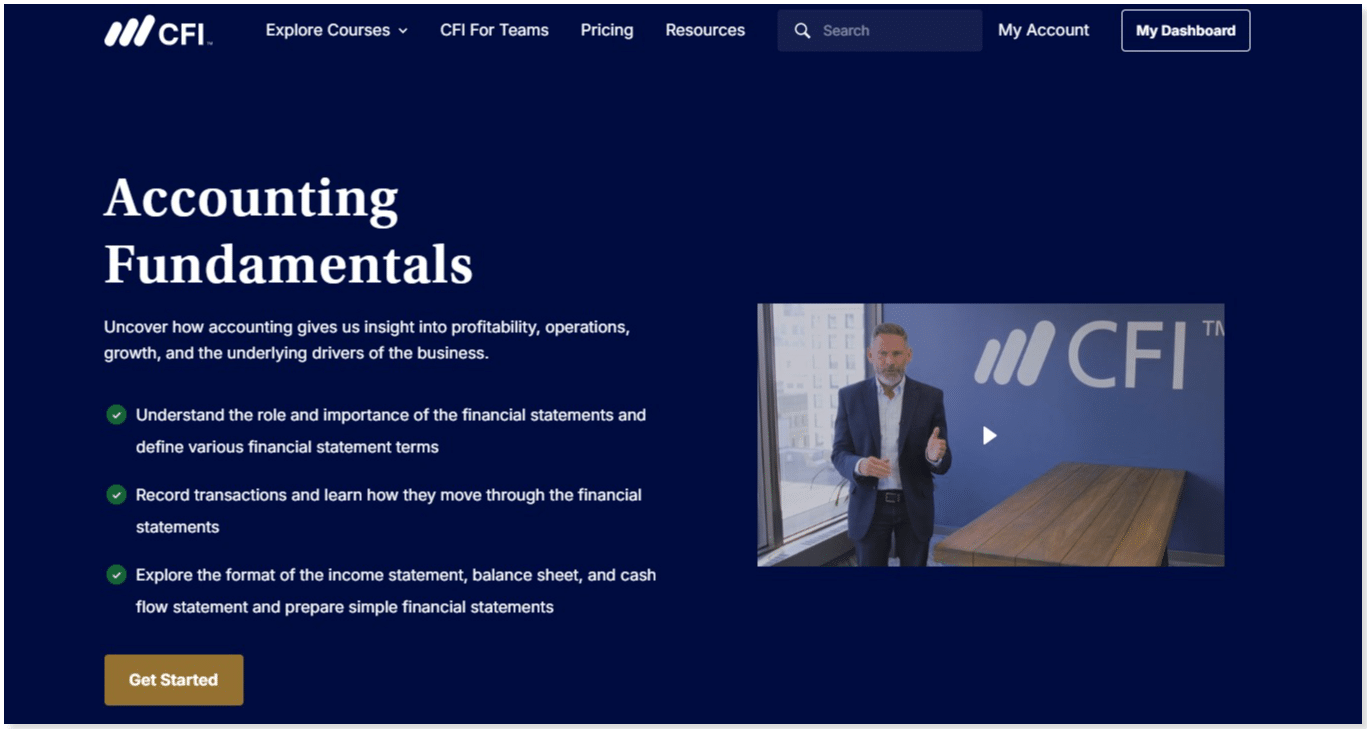Click green checkmark beside 'Understand the role'
Screen dimensions: 1367x729
116,414
